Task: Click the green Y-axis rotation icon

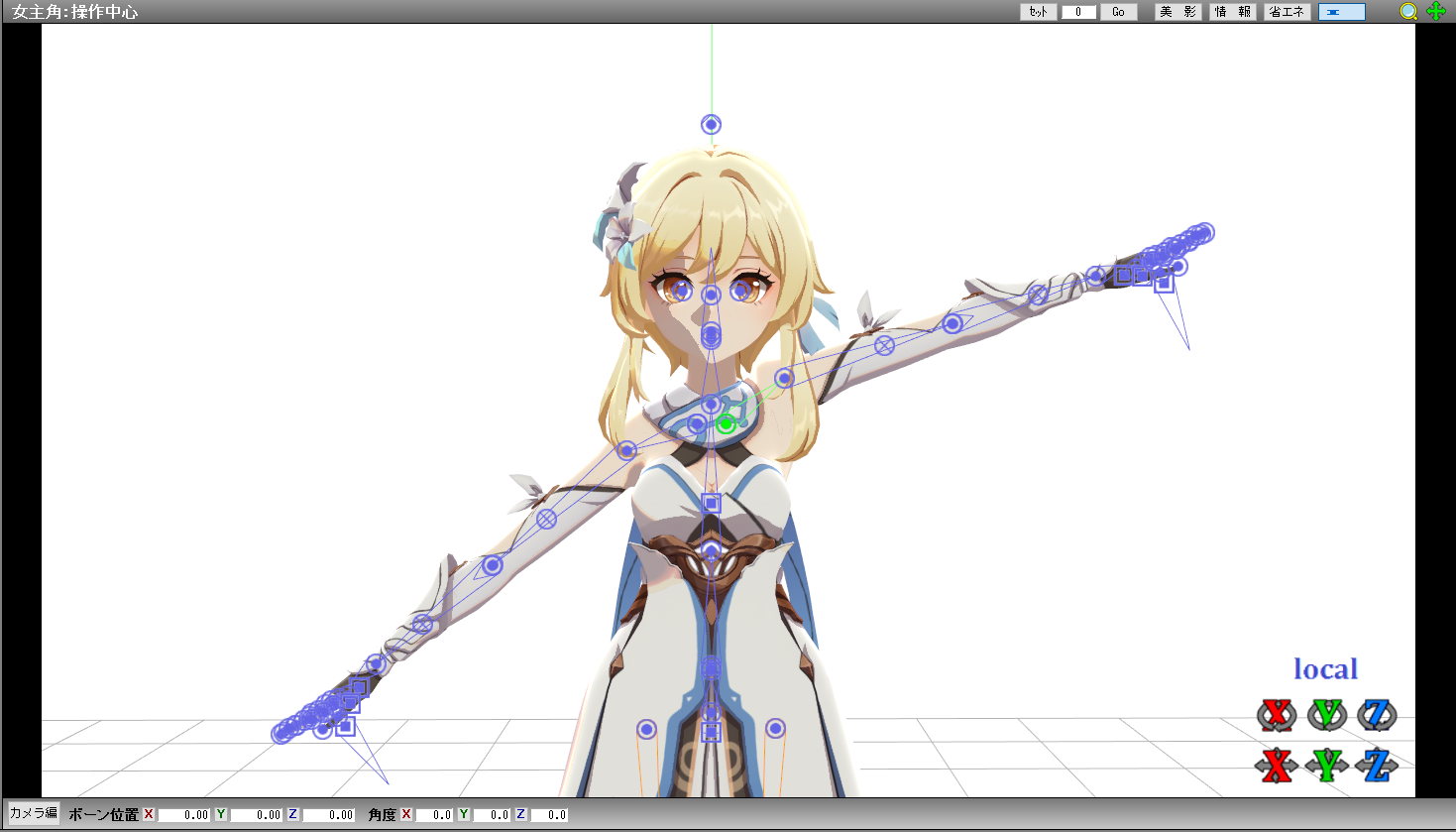Action: 1327,715
